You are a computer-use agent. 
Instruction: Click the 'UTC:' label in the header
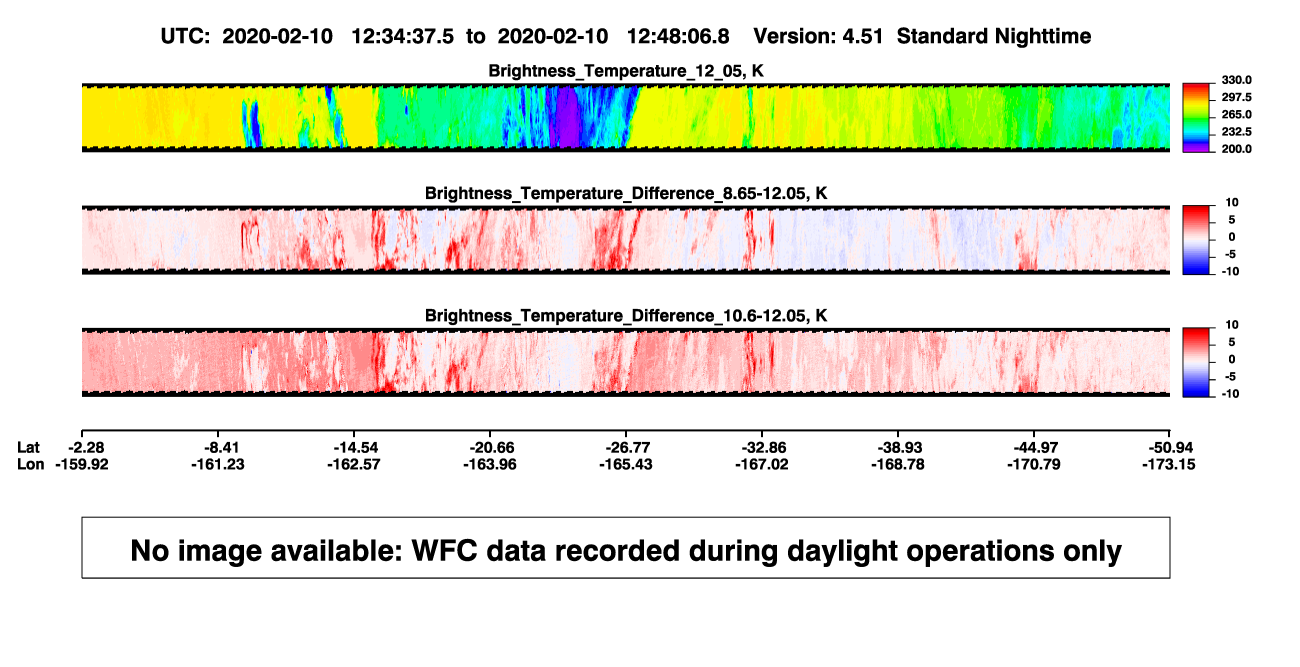point(185,36)
